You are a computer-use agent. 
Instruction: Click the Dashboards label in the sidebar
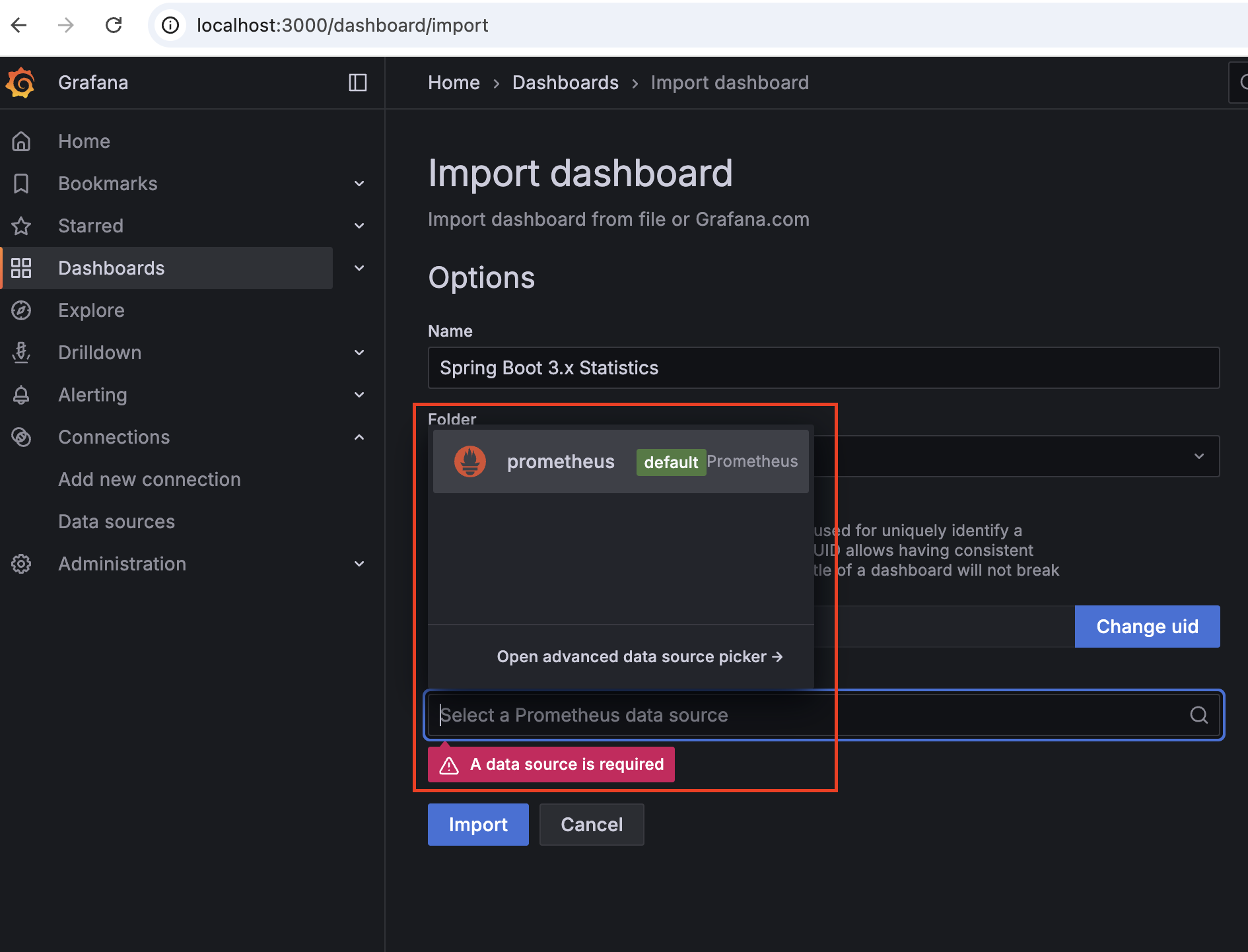click(111, 268)
